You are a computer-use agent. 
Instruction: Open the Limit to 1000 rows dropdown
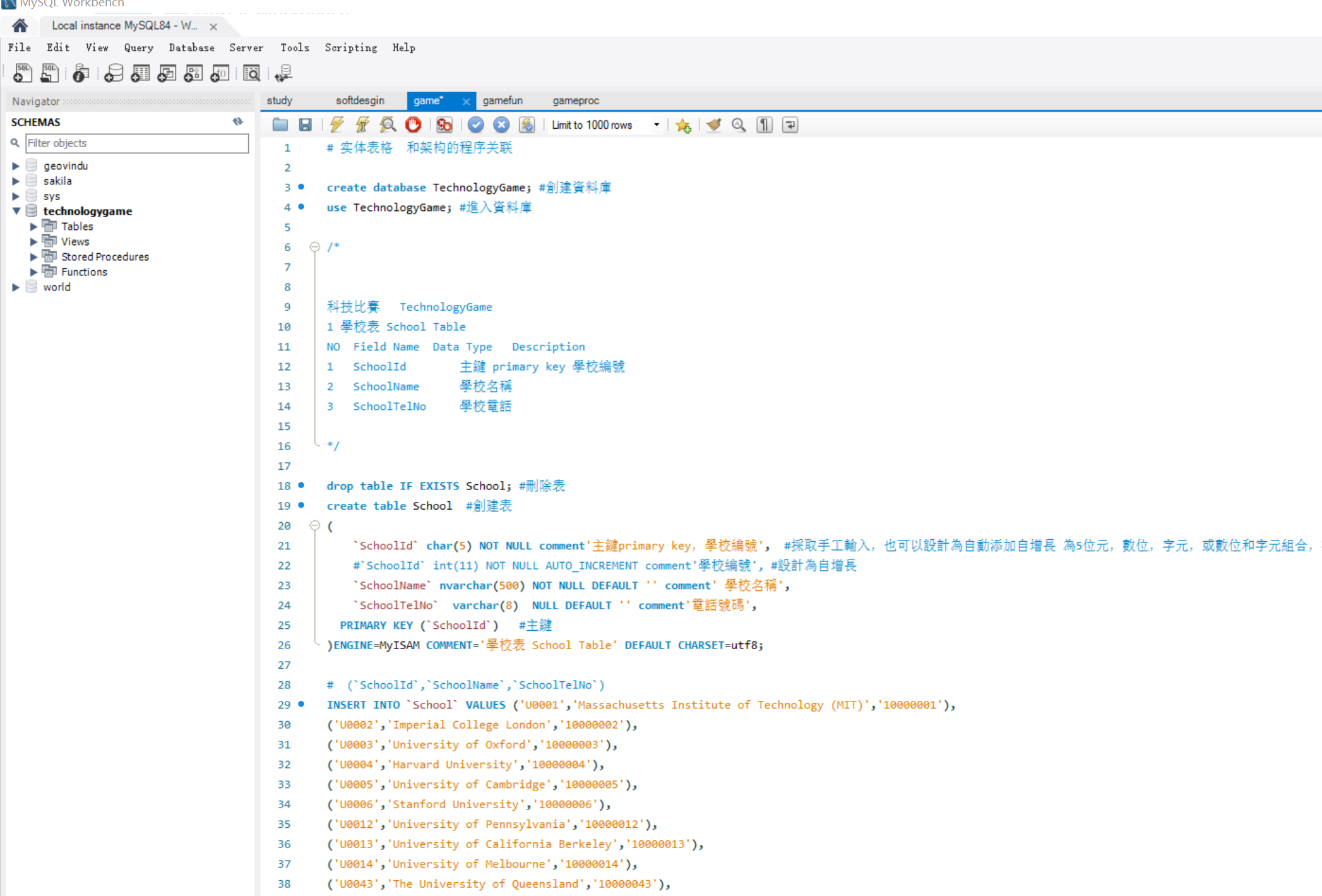[x=657, y=125]
